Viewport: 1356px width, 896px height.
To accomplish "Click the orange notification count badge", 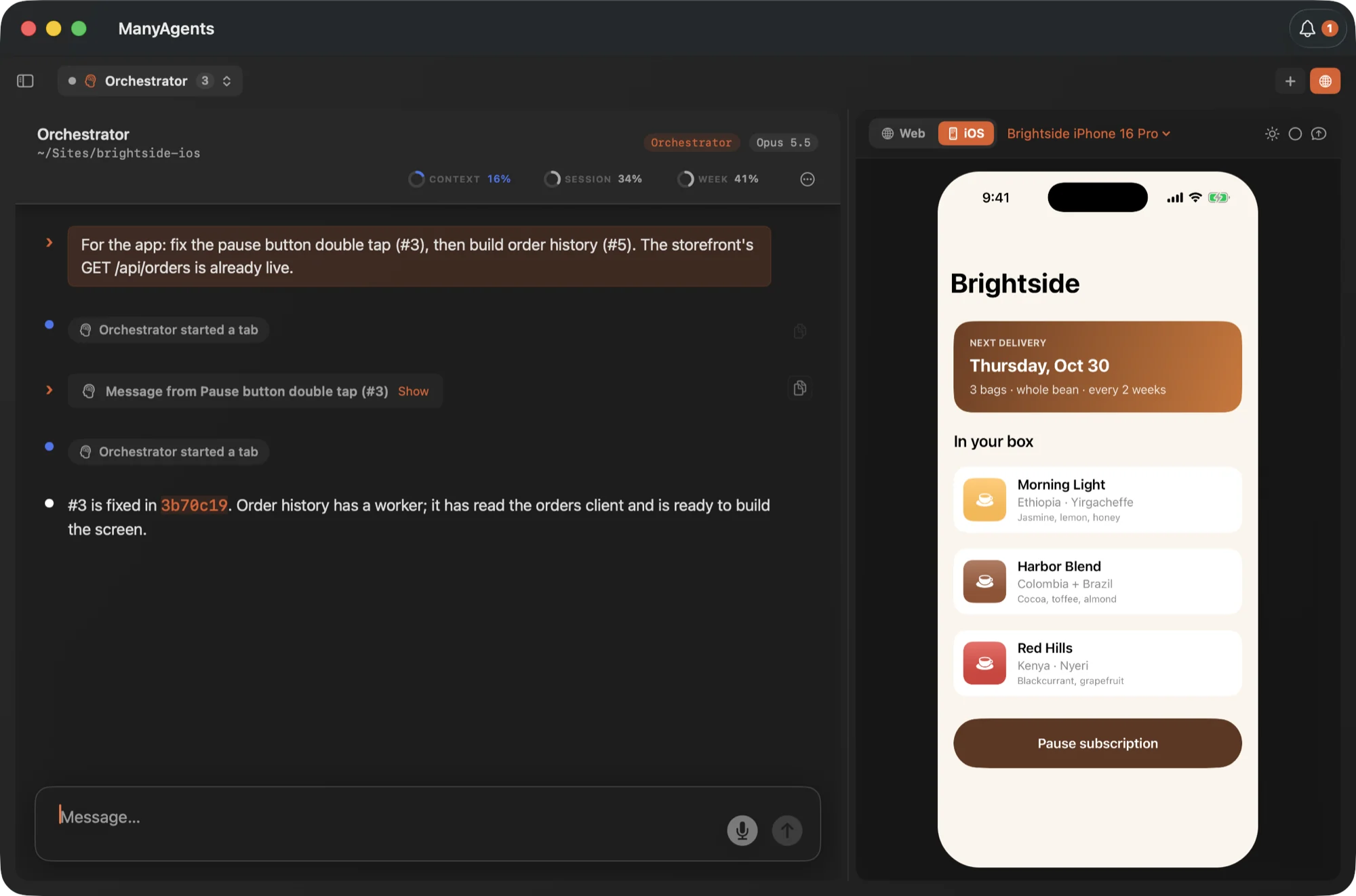I will [1329, 28].
